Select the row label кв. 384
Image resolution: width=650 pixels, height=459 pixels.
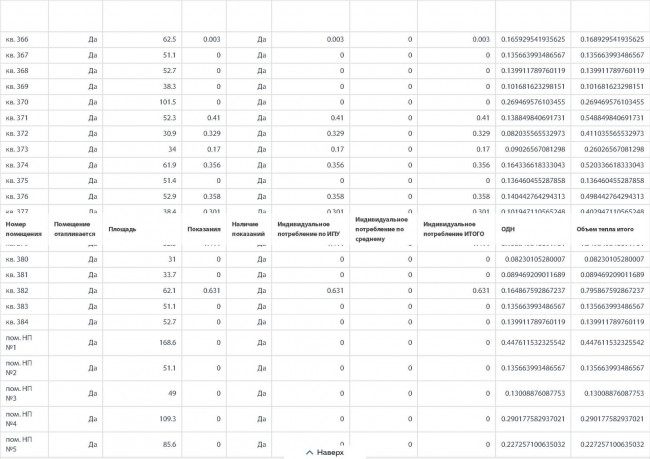click(x=17, y=322)
